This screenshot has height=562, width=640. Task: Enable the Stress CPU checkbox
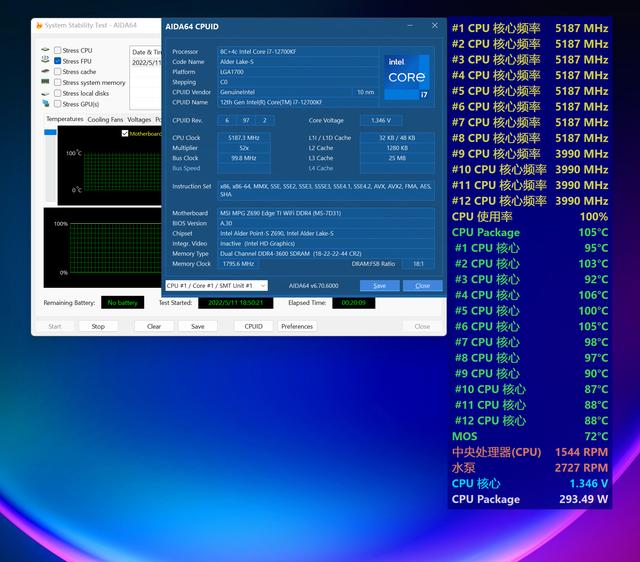(x=58, y=50)
